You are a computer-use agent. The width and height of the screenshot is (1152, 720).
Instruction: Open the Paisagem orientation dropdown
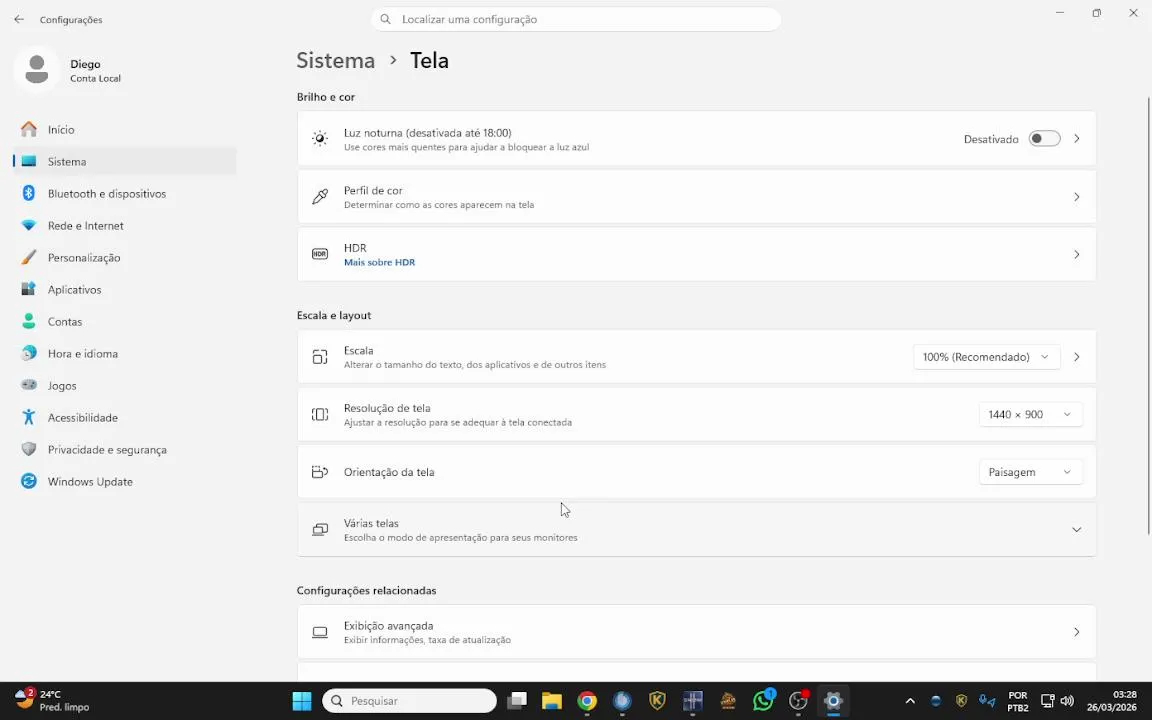1030,472
